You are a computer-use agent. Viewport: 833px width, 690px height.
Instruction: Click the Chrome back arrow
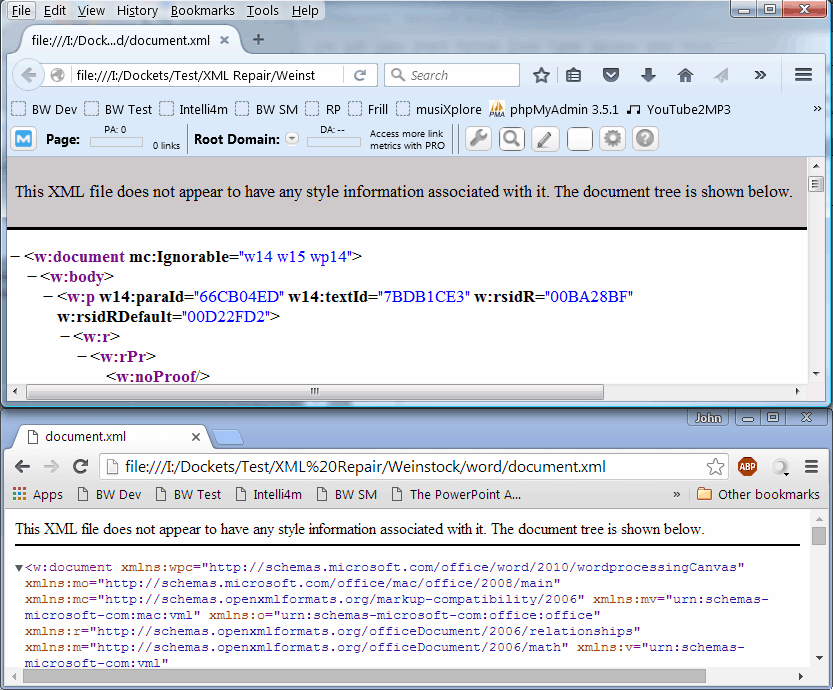pyautogui.click(x=22, y=467)
